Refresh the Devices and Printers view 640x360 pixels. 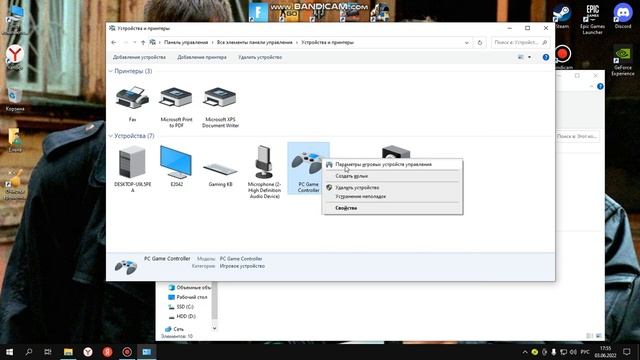pos(480,42)
